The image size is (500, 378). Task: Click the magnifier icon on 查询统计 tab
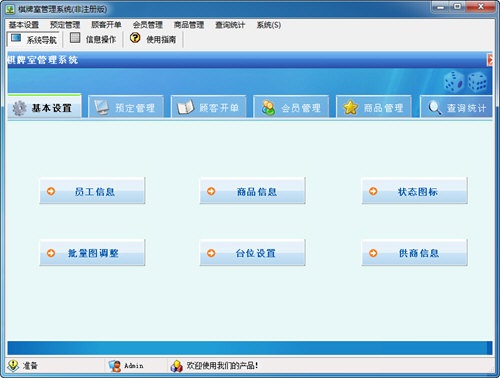435,108
